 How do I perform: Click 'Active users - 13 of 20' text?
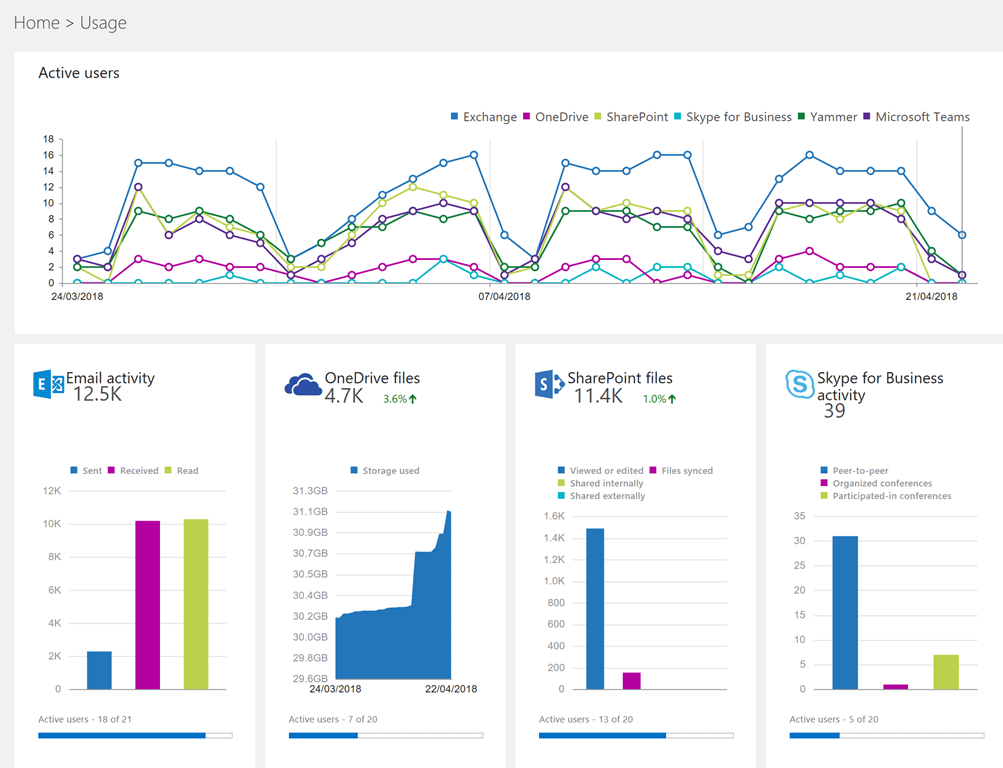click(586, 719)
